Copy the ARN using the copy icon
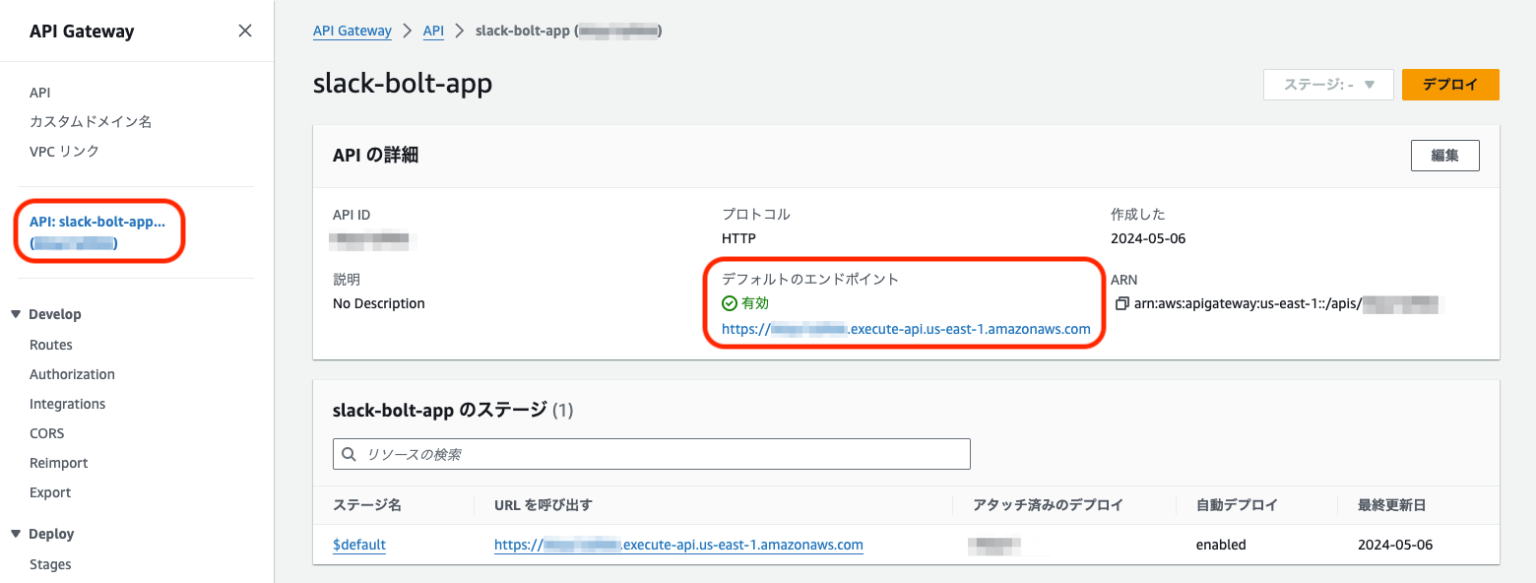This screenshot has height=583, width=1536. (1121, 304)
